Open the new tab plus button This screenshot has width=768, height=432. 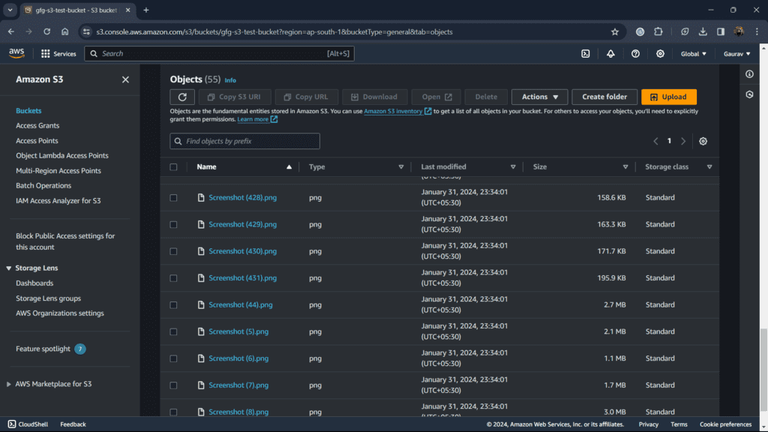tap(146, 10)
